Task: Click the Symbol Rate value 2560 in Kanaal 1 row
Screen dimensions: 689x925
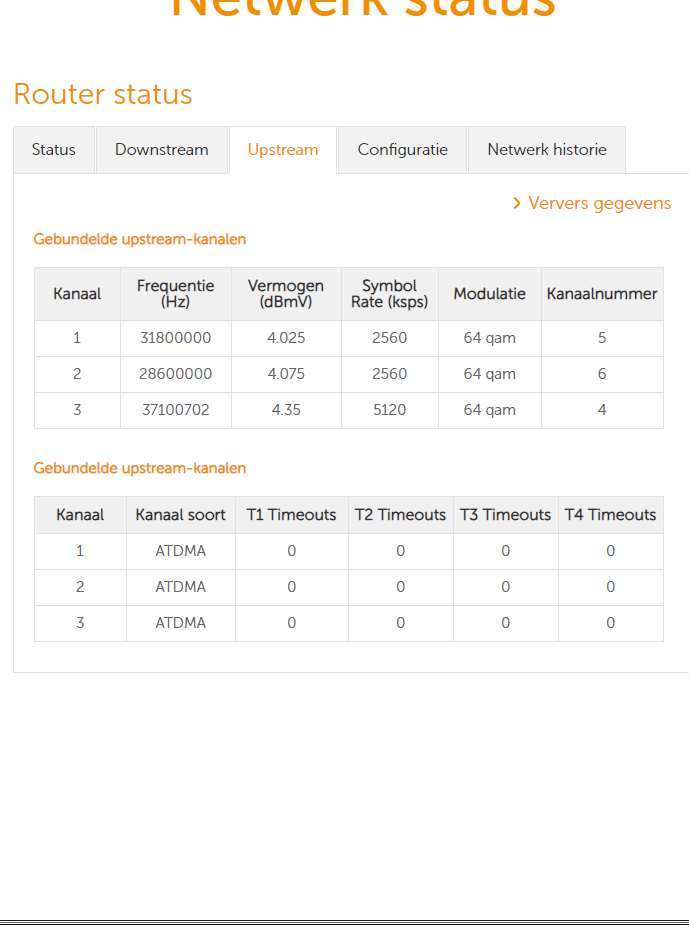Action: (389, 338)
